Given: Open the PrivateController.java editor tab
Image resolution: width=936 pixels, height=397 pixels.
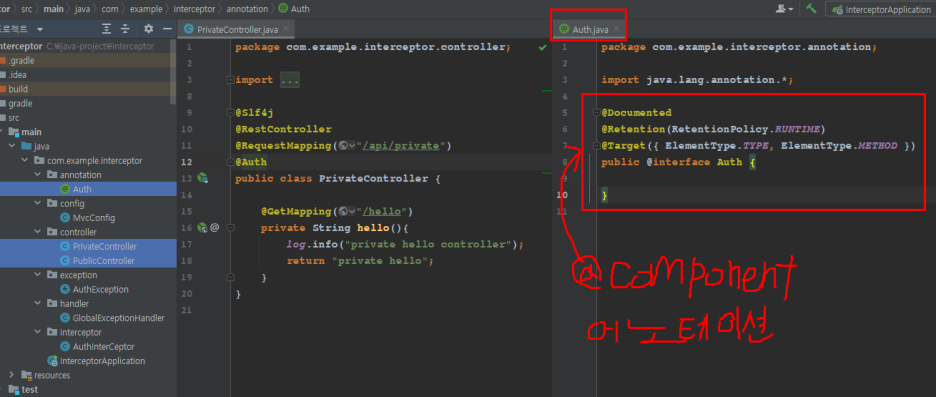Looking at the screenshot, I should click(x=237, y=29).
